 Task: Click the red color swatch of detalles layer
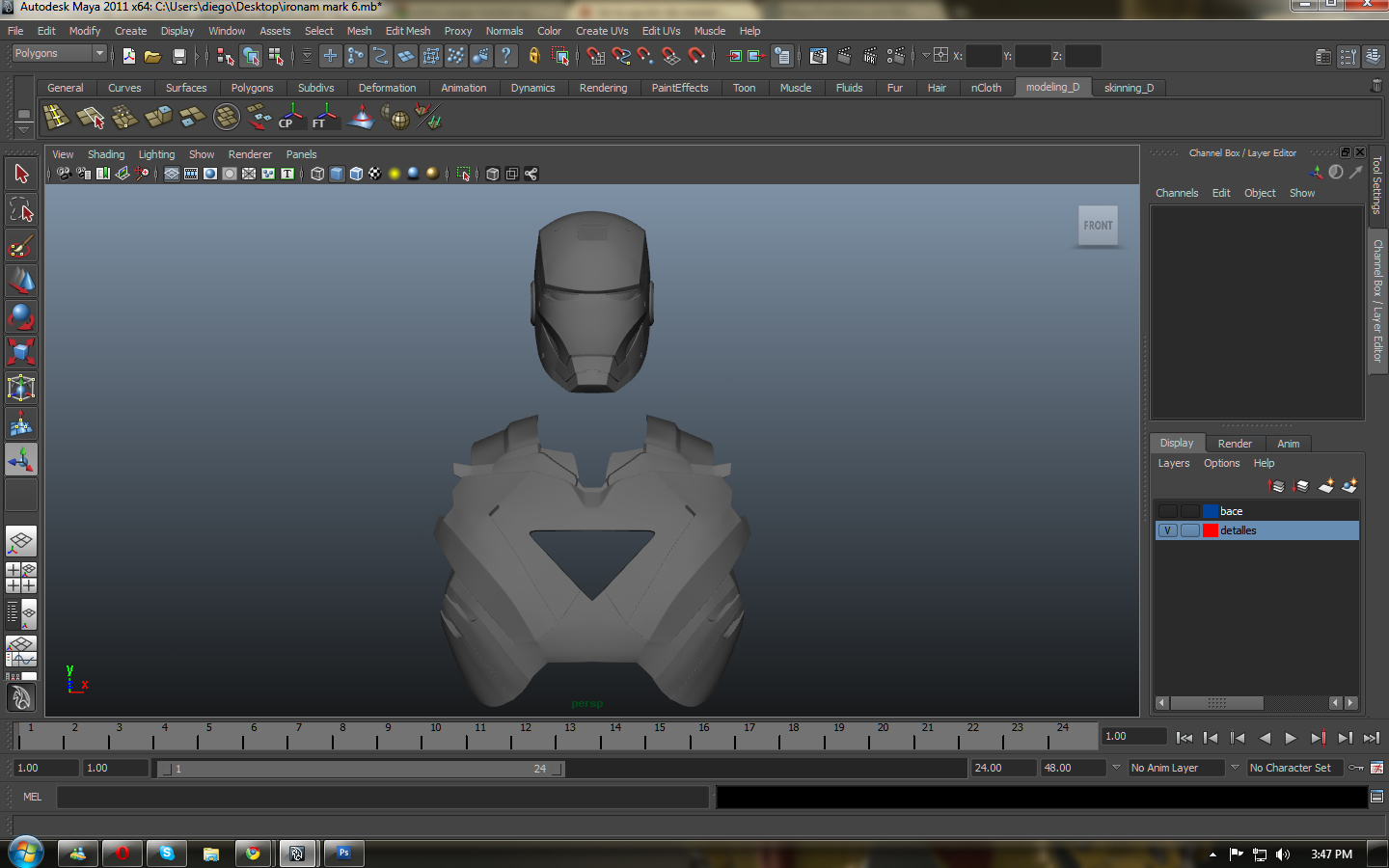point(1211,530)
